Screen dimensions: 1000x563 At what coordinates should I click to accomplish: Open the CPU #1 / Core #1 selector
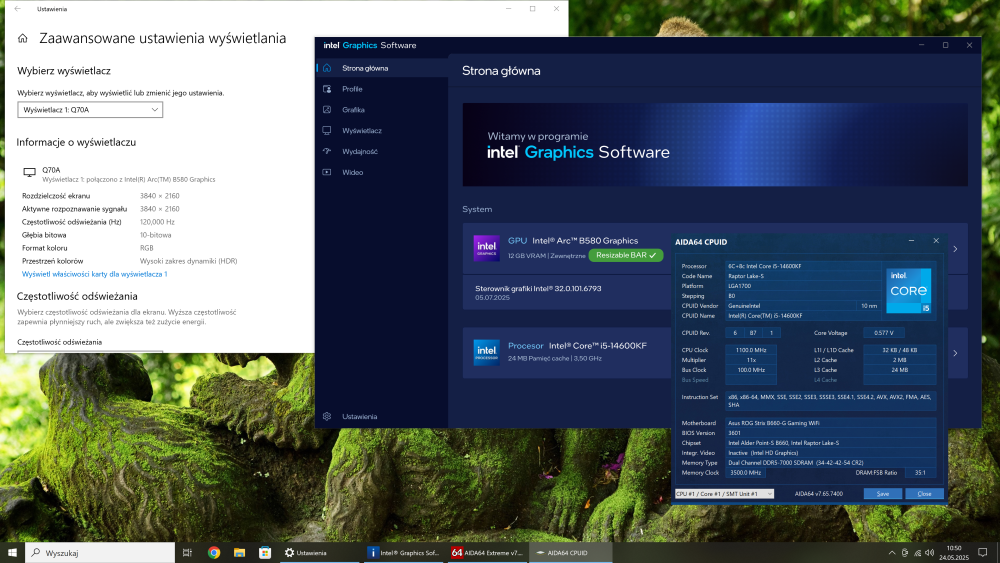[x=724, y=494]
